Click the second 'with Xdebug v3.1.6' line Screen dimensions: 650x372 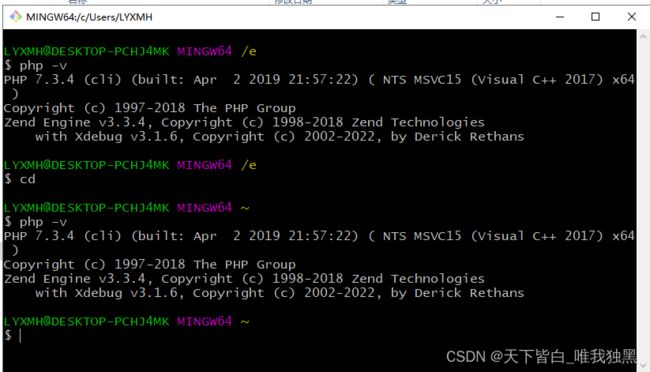(x=279, y=293)
